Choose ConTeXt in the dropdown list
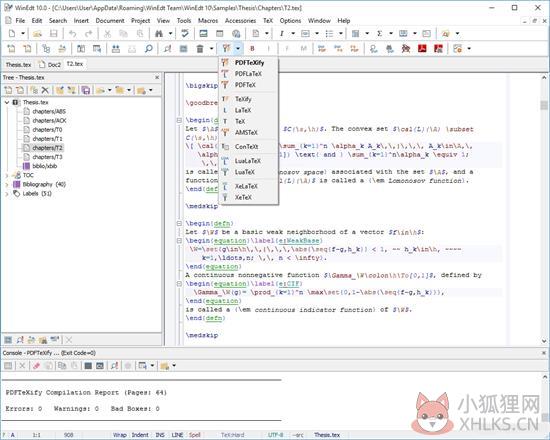 click(x=247, y=147)
